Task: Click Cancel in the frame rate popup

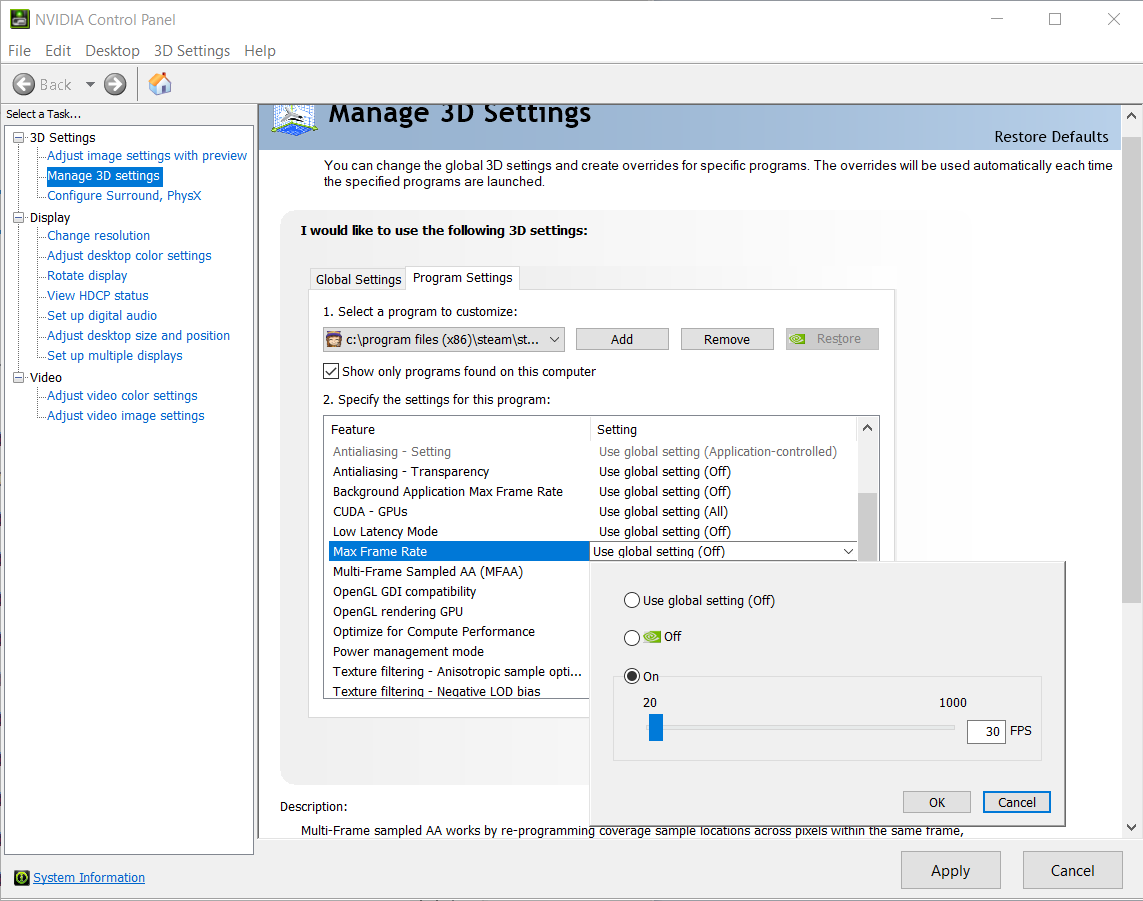Action: pos(1016,802)
